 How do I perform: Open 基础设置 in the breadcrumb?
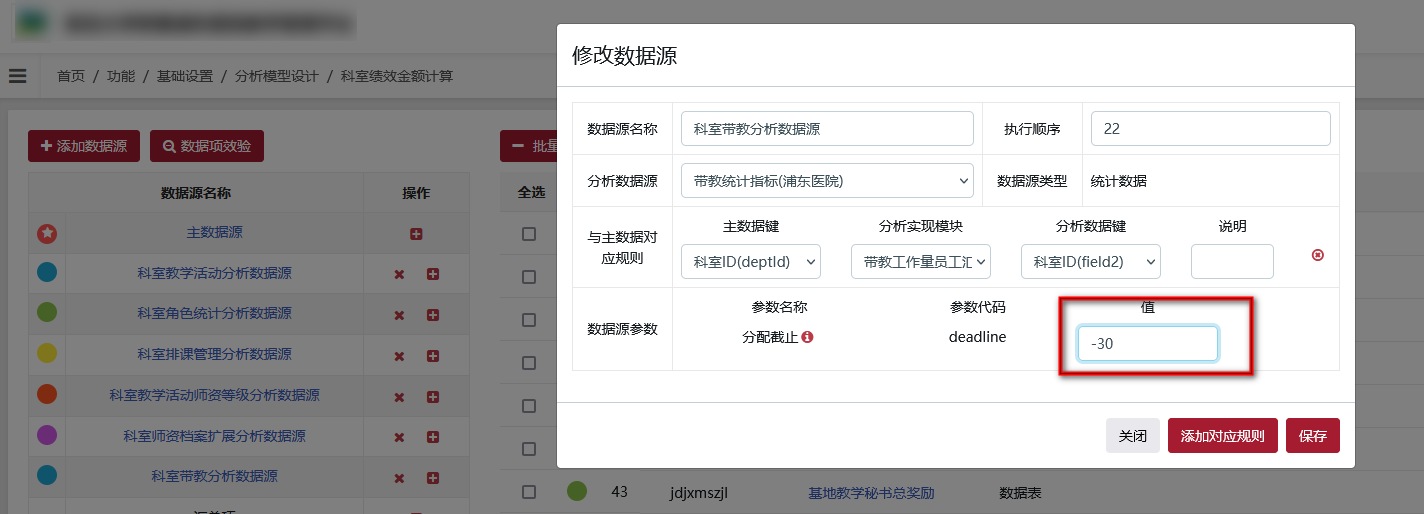pyautogui.click(x=185, y=76)
